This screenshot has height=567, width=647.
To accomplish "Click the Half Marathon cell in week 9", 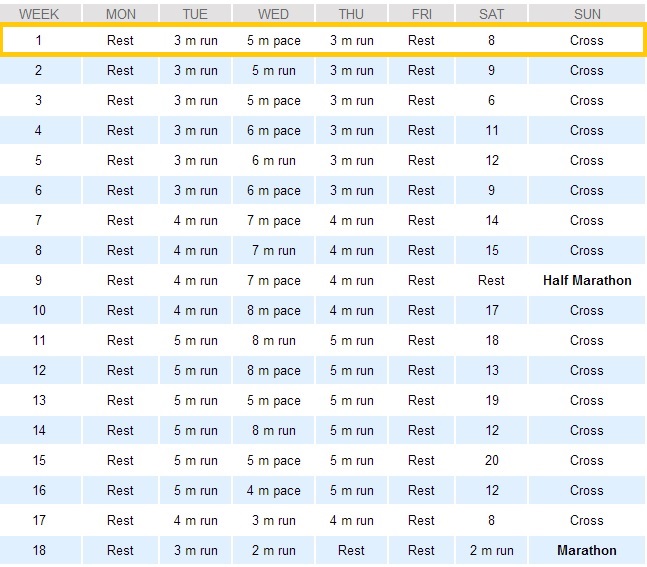I will click(587, 280).
